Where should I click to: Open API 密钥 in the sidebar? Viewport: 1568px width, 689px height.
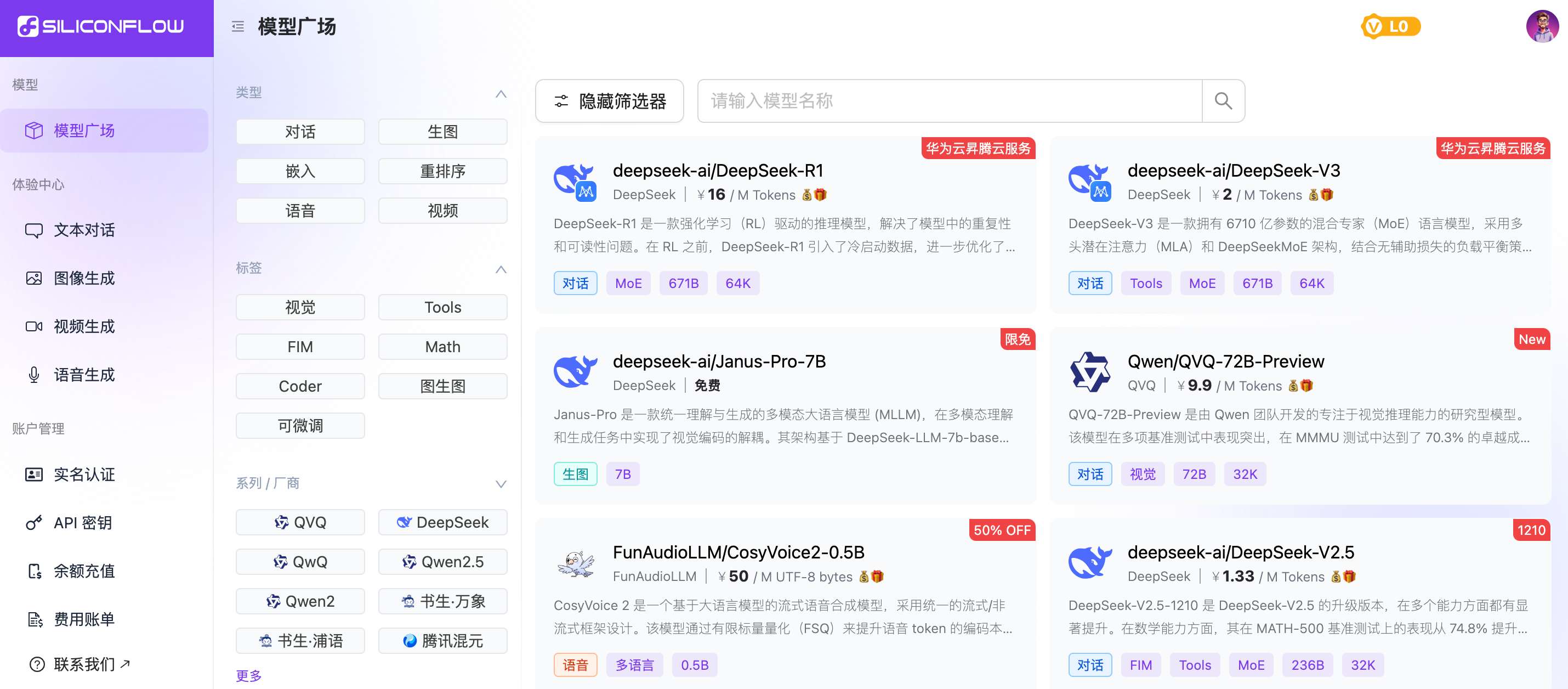tap(83, 523)
